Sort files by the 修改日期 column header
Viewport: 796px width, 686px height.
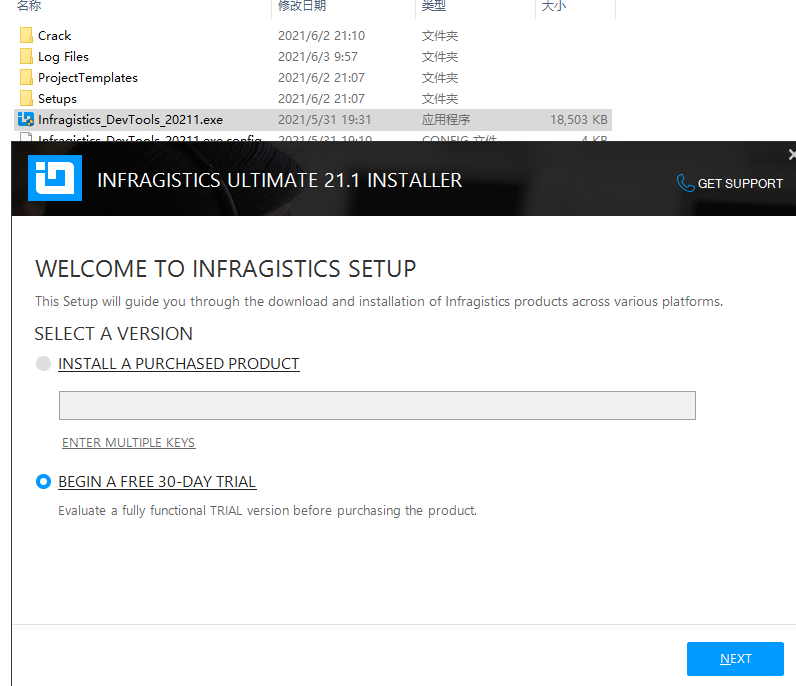[x=302, y=6]
